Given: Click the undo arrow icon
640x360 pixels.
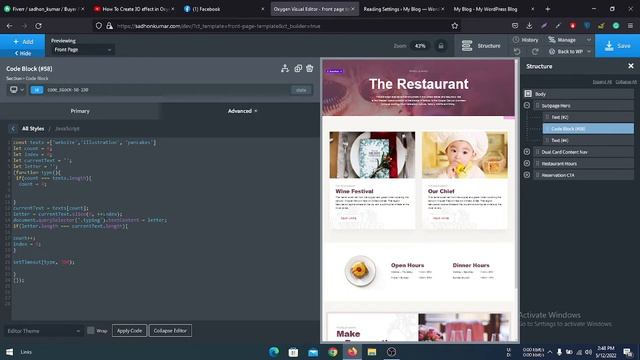Looking at the screenshot, I should [517, 52].
